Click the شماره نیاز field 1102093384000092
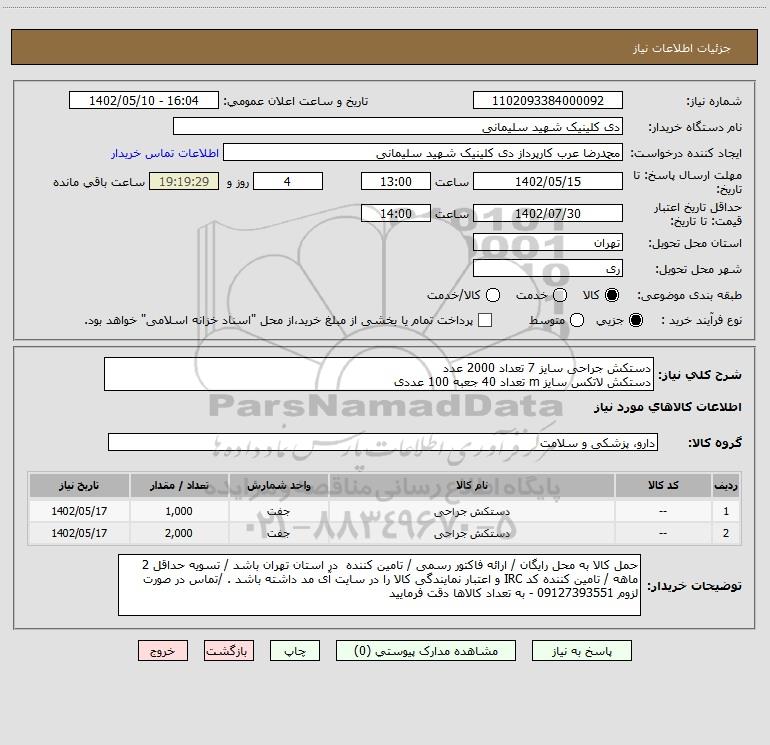770x745 pixels. (x=548, y=101)
